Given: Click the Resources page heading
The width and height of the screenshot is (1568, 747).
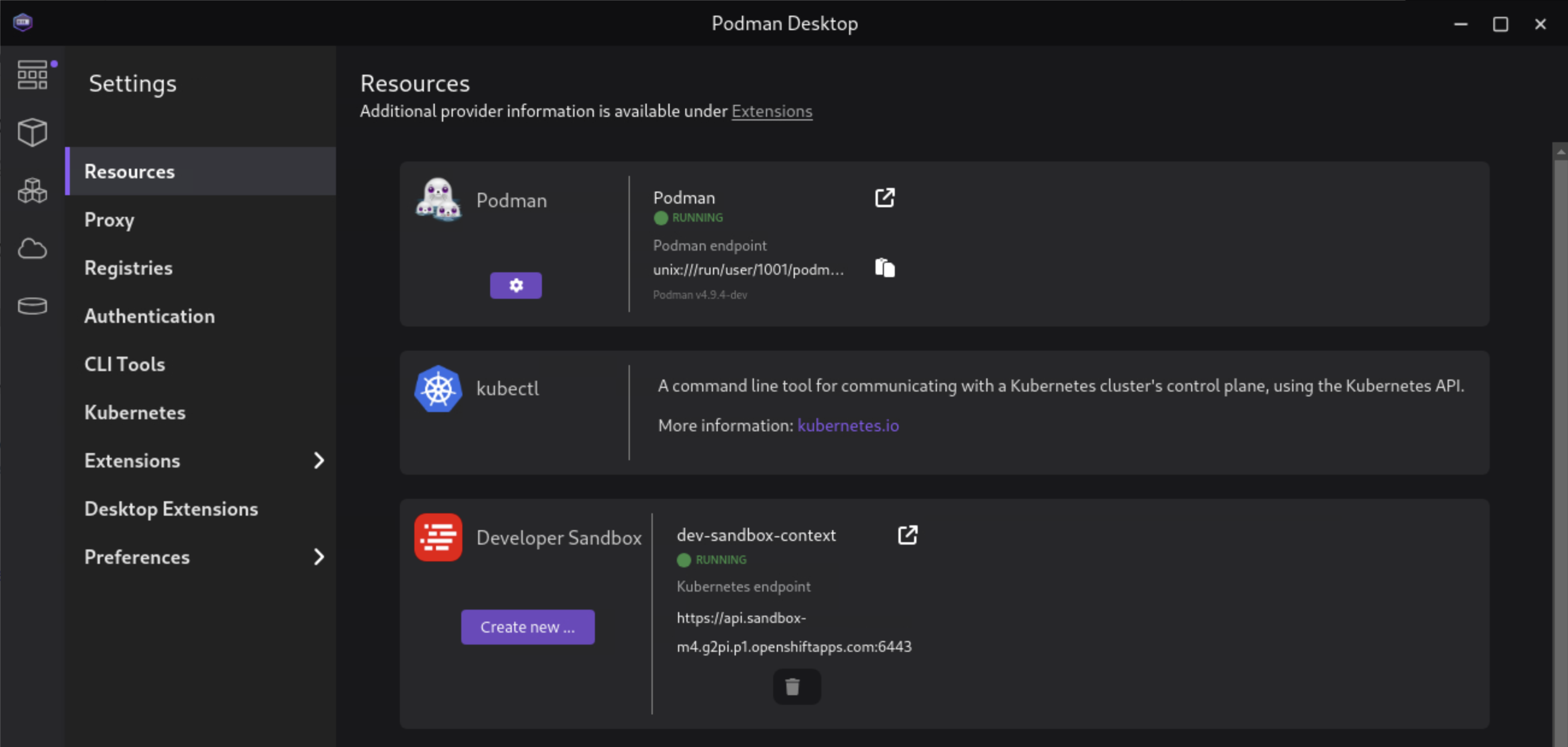Looking at the screenshot, I should point(414,83).
